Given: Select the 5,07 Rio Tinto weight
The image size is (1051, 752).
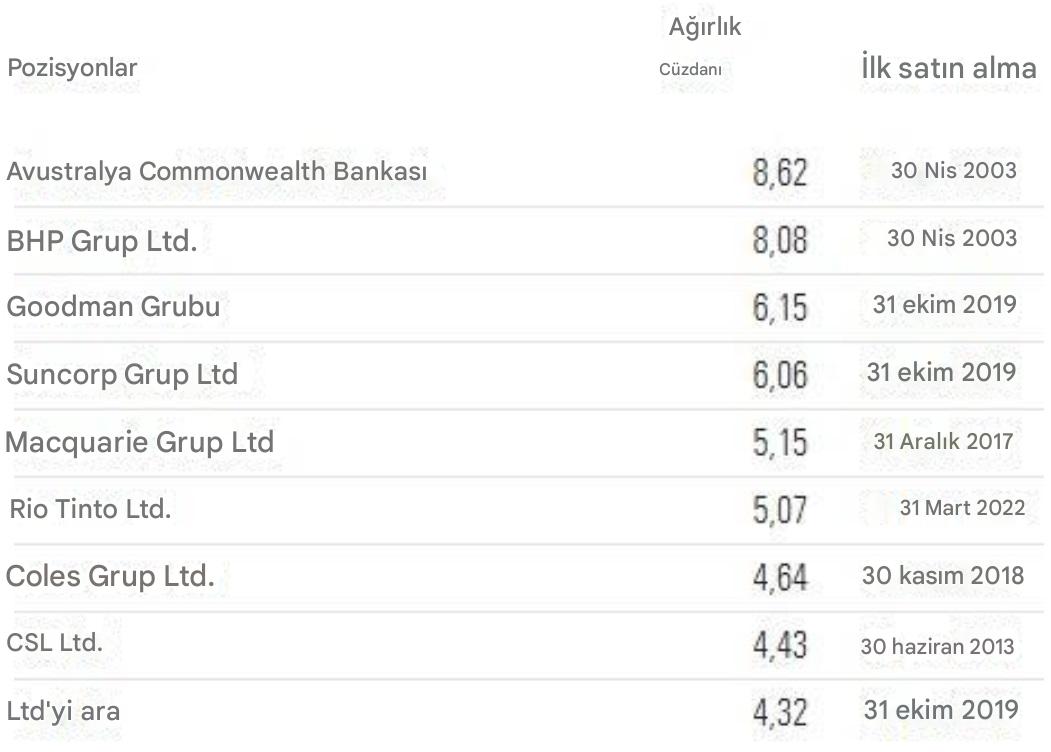Looking at the screenshot, I should pos(780,510).
